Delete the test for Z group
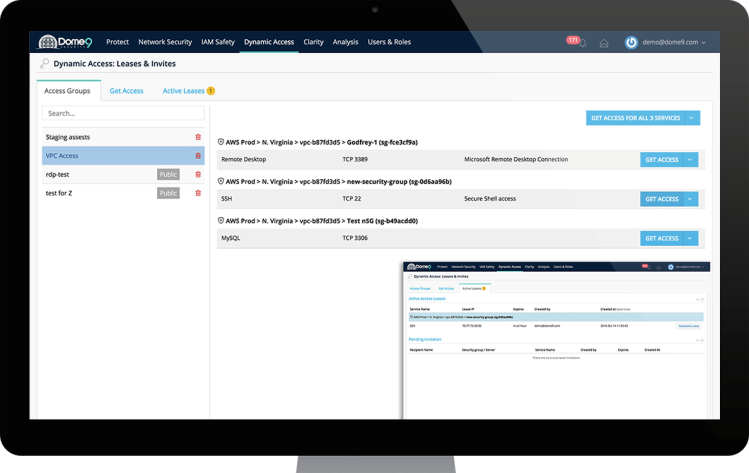Screen dimensions: 749x473 (198, 193)
